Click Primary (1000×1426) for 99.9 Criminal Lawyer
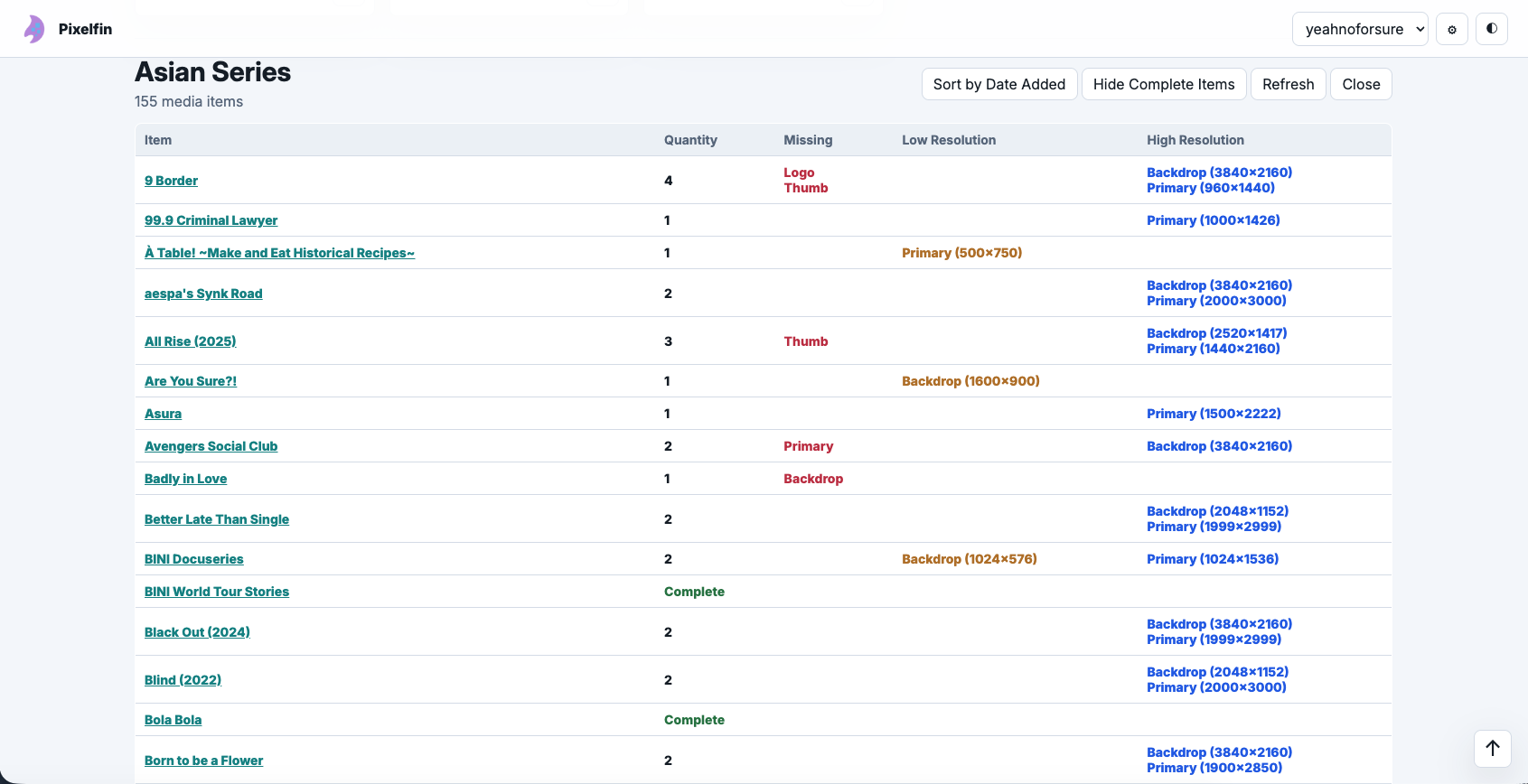This screenshot has height=784, width=1528. pyautogui.click(x=1214, y=220)
